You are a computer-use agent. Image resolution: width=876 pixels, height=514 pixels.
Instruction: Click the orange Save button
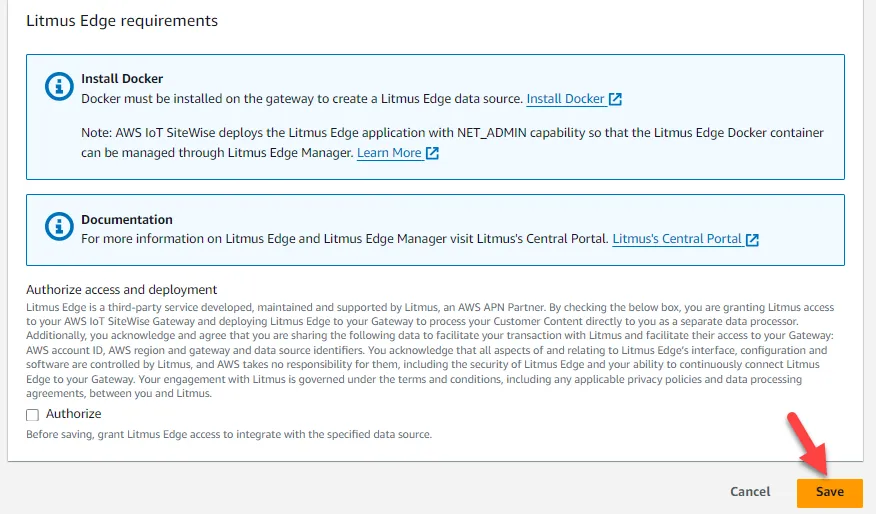click(830, 492)
